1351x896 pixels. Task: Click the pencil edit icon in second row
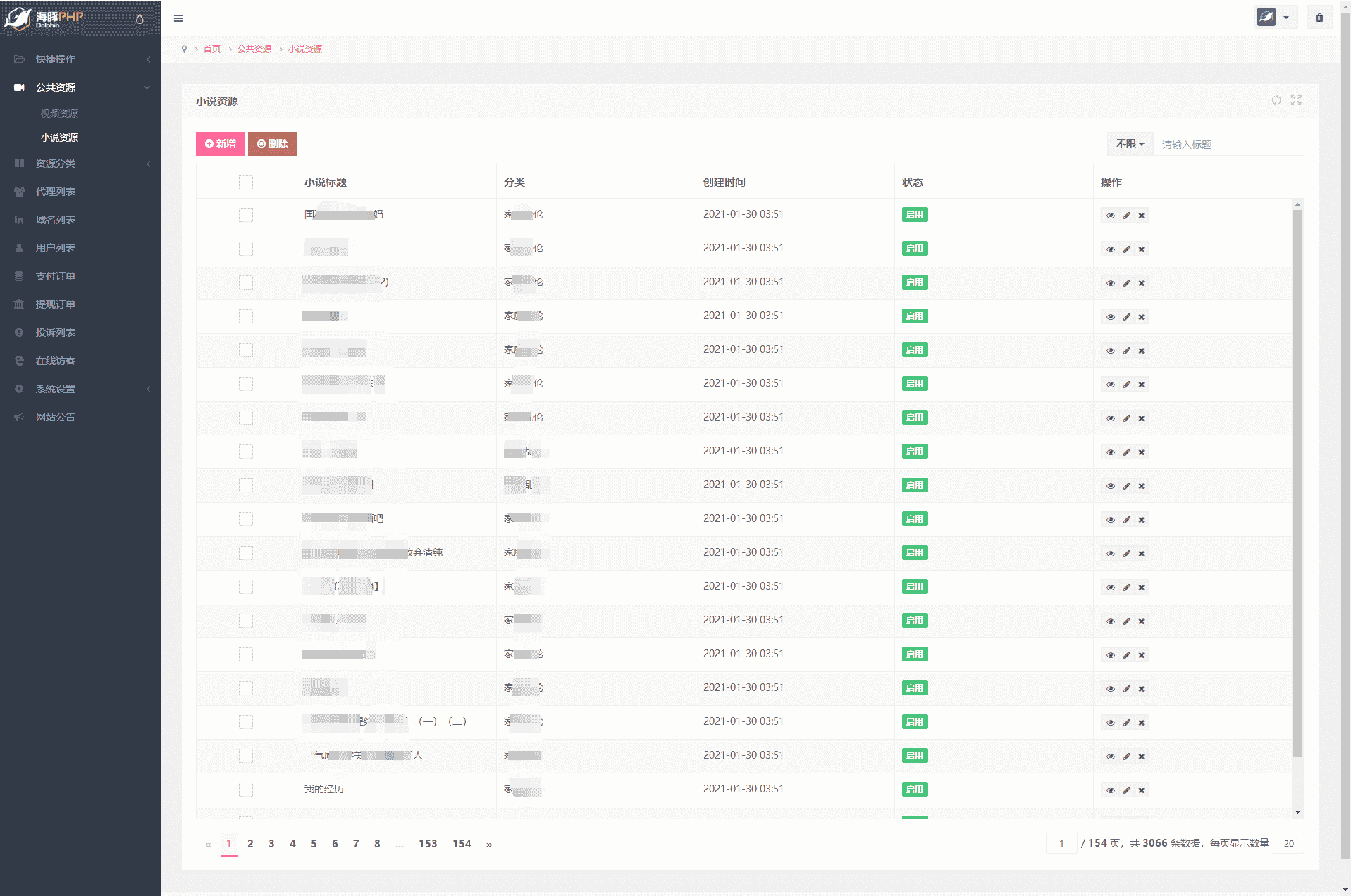pos(1126,249)
